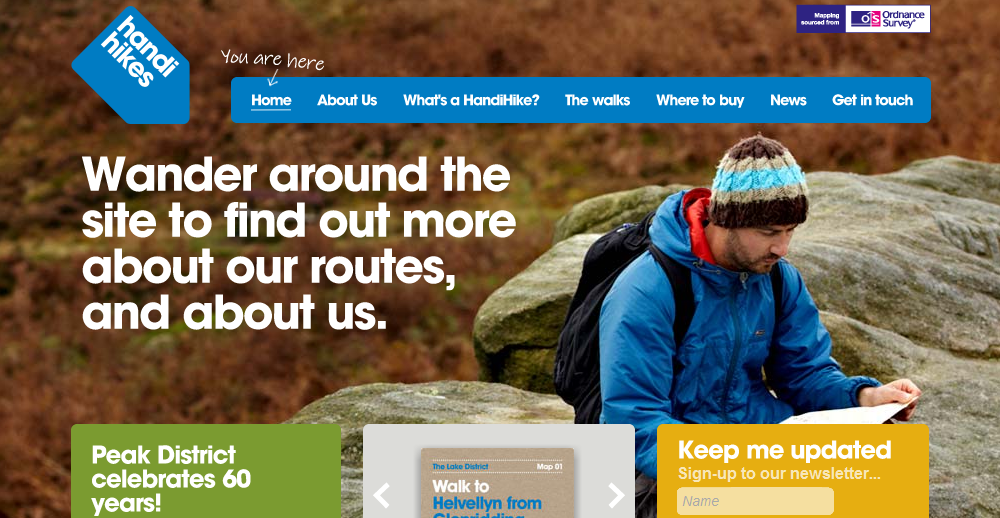1000x518 pixels.
Task: View the News page
Action: (x=788, y=100)
